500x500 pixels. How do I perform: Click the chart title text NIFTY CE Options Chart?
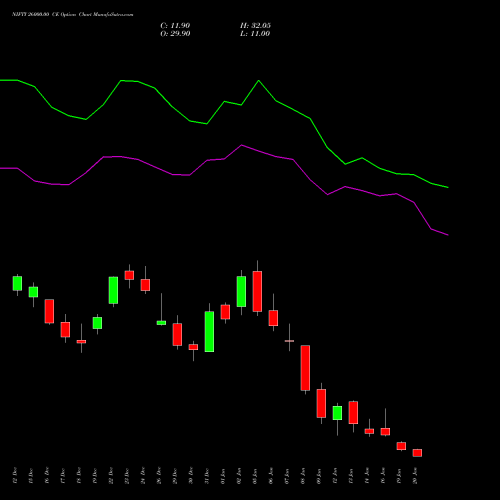73,14
